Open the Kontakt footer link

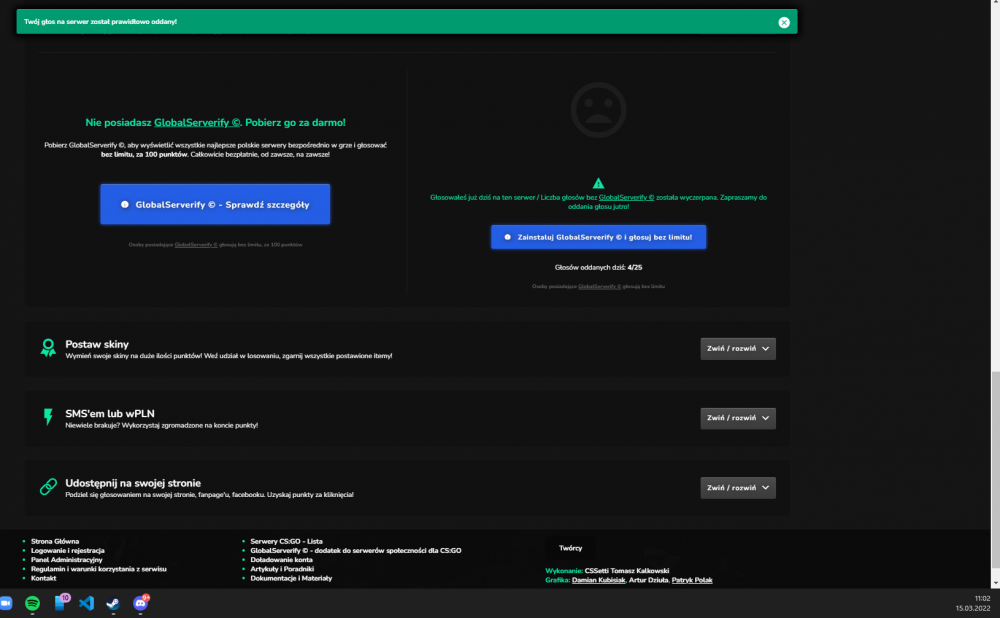coord(43,578)
